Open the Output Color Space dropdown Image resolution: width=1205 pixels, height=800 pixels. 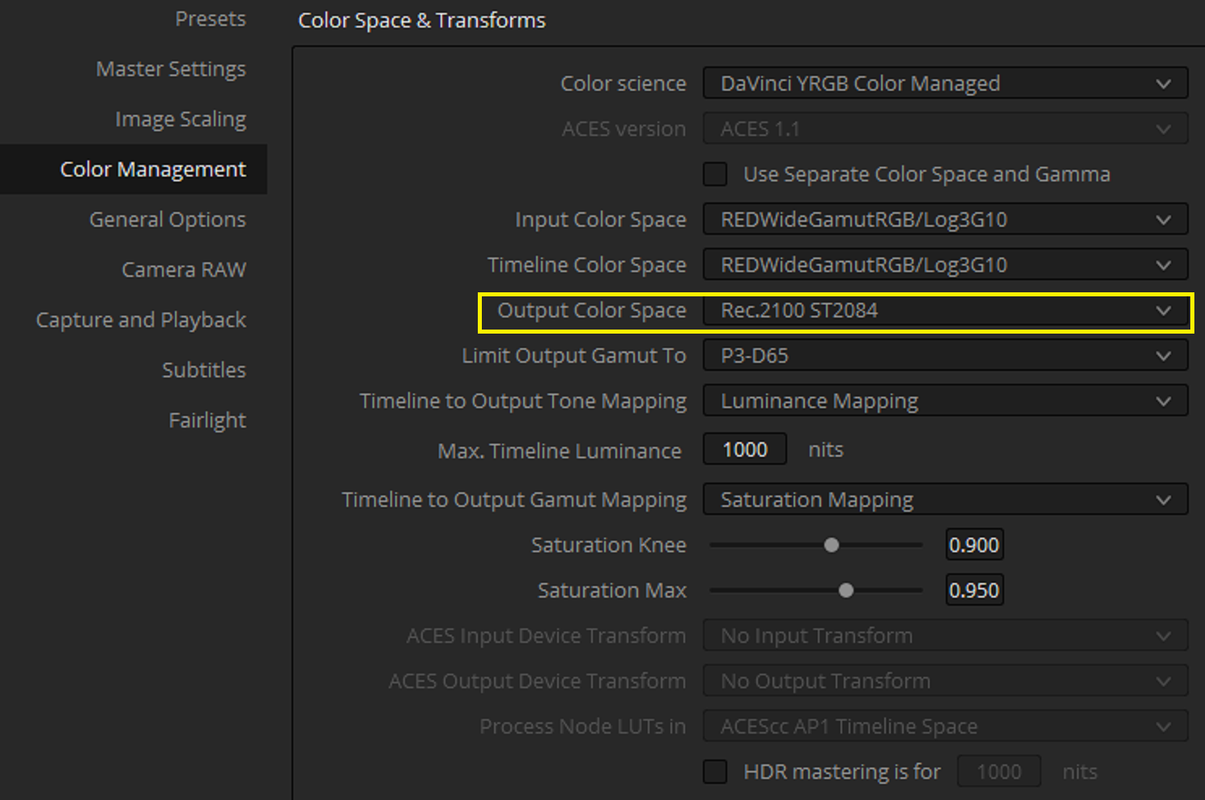pos(946,311)
